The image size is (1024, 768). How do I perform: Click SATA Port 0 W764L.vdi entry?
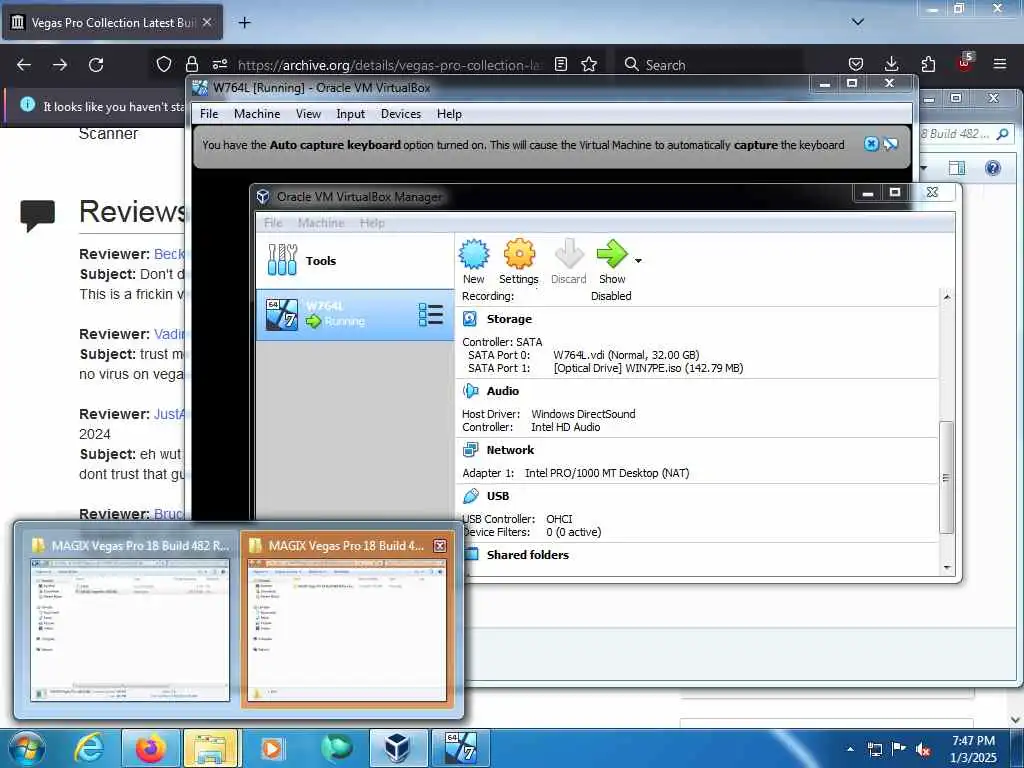tap(626, 355)
